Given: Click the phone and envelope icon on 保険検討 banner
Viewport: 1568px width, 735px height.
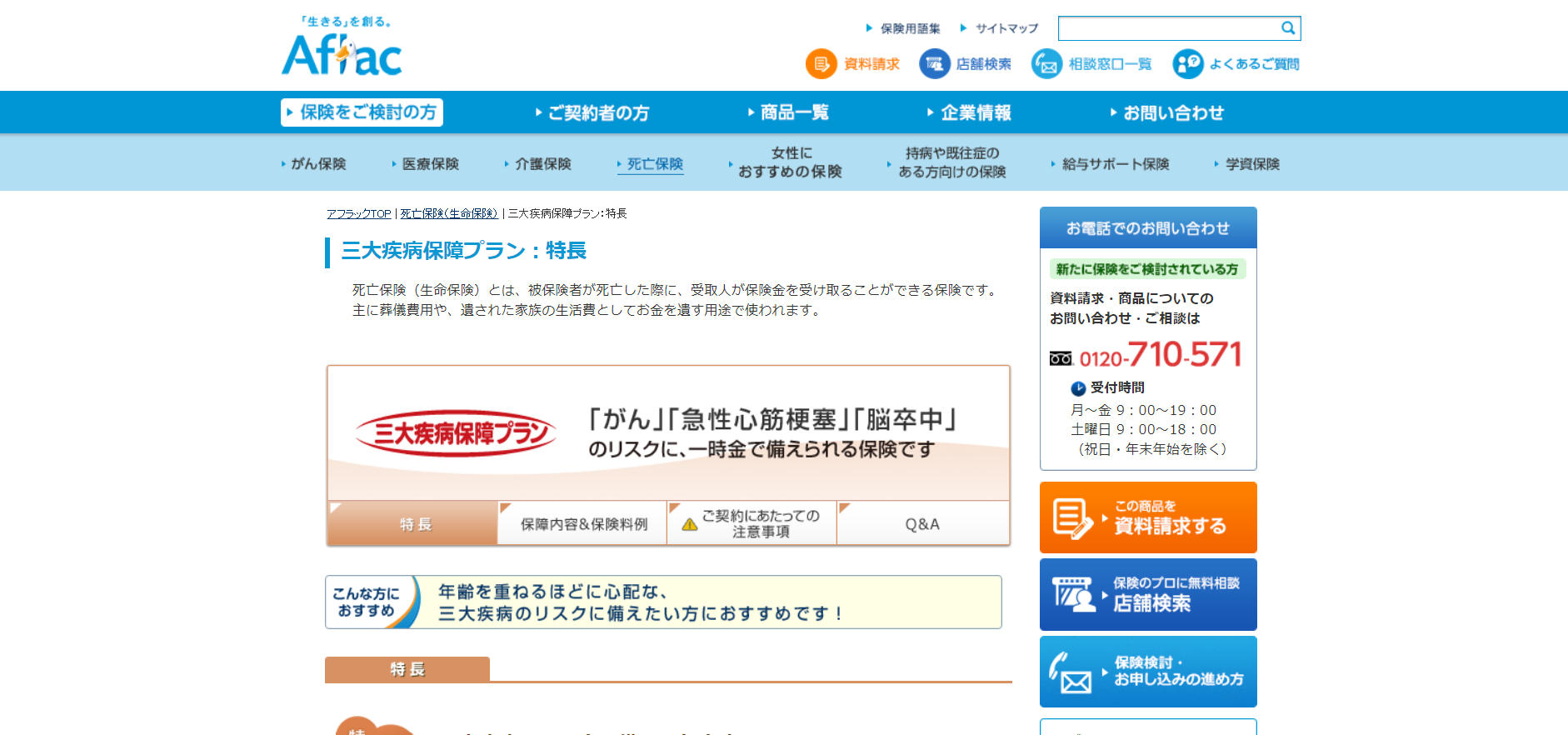Looking at the screenshot, I should tap(1071, 672).
